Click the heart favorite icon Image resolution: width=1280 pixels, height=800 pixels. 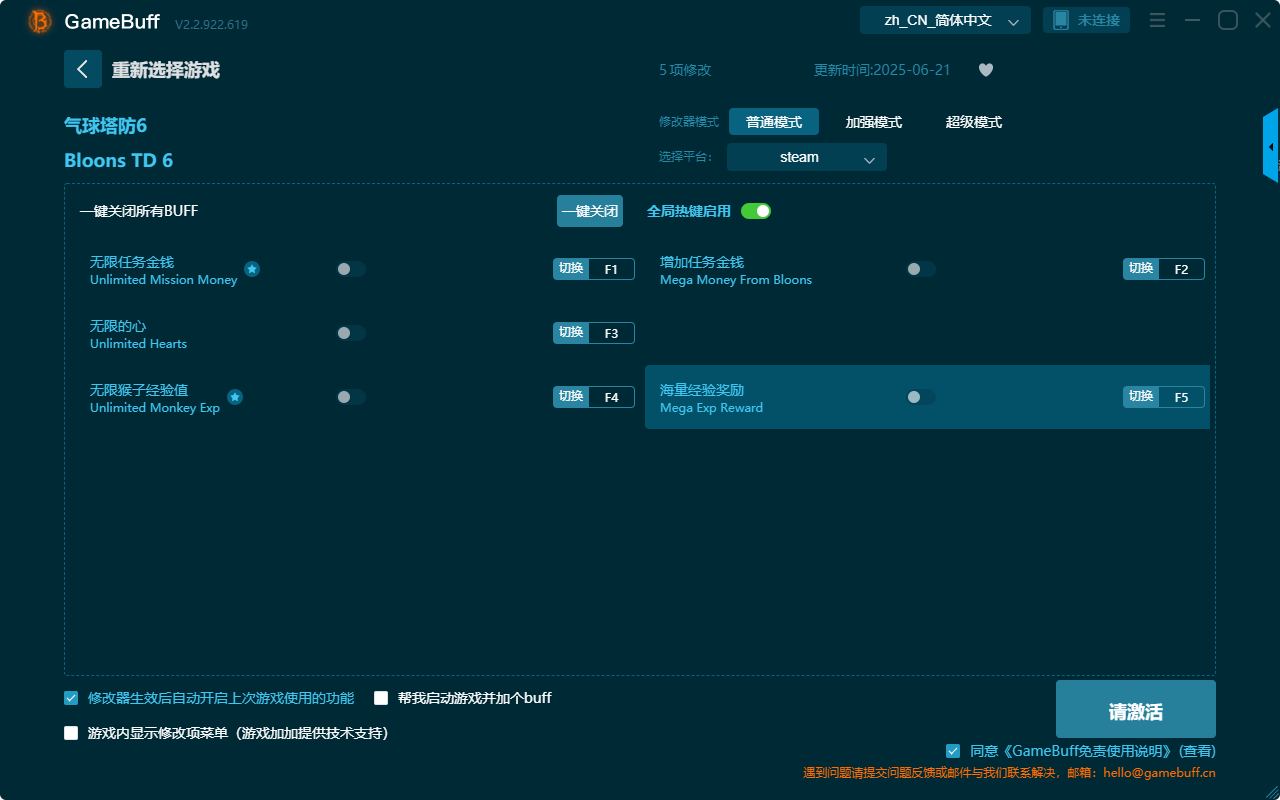tap(985, 70)
